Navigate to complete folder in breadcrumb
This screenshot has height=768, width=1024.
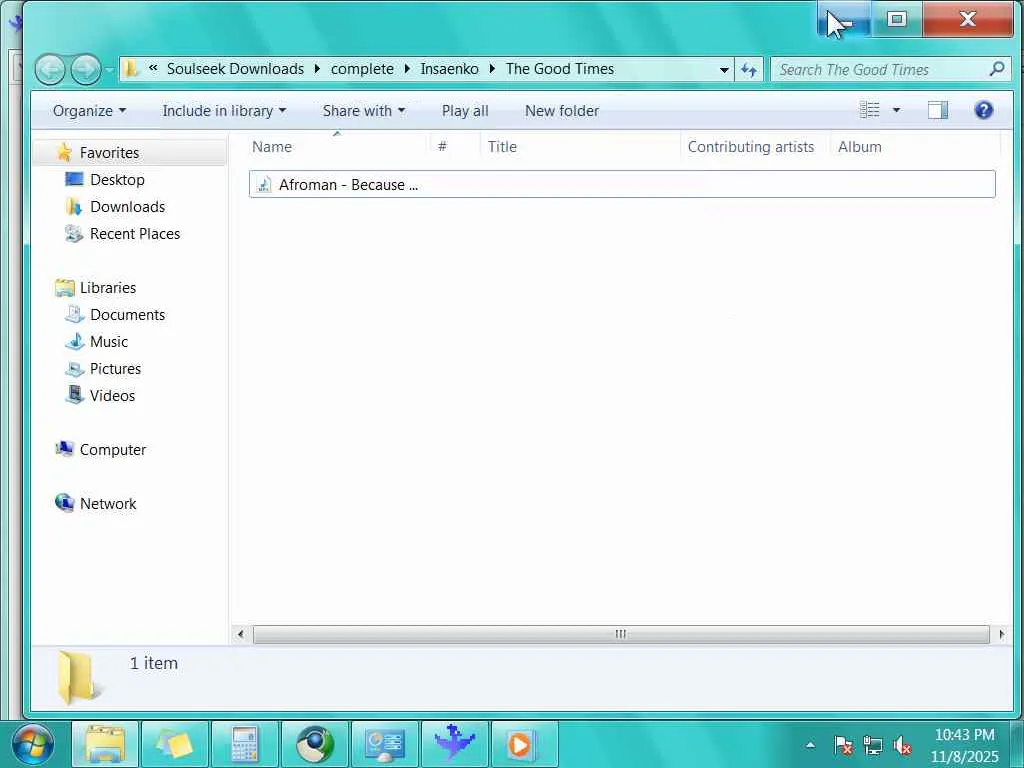tap(362, 69)
